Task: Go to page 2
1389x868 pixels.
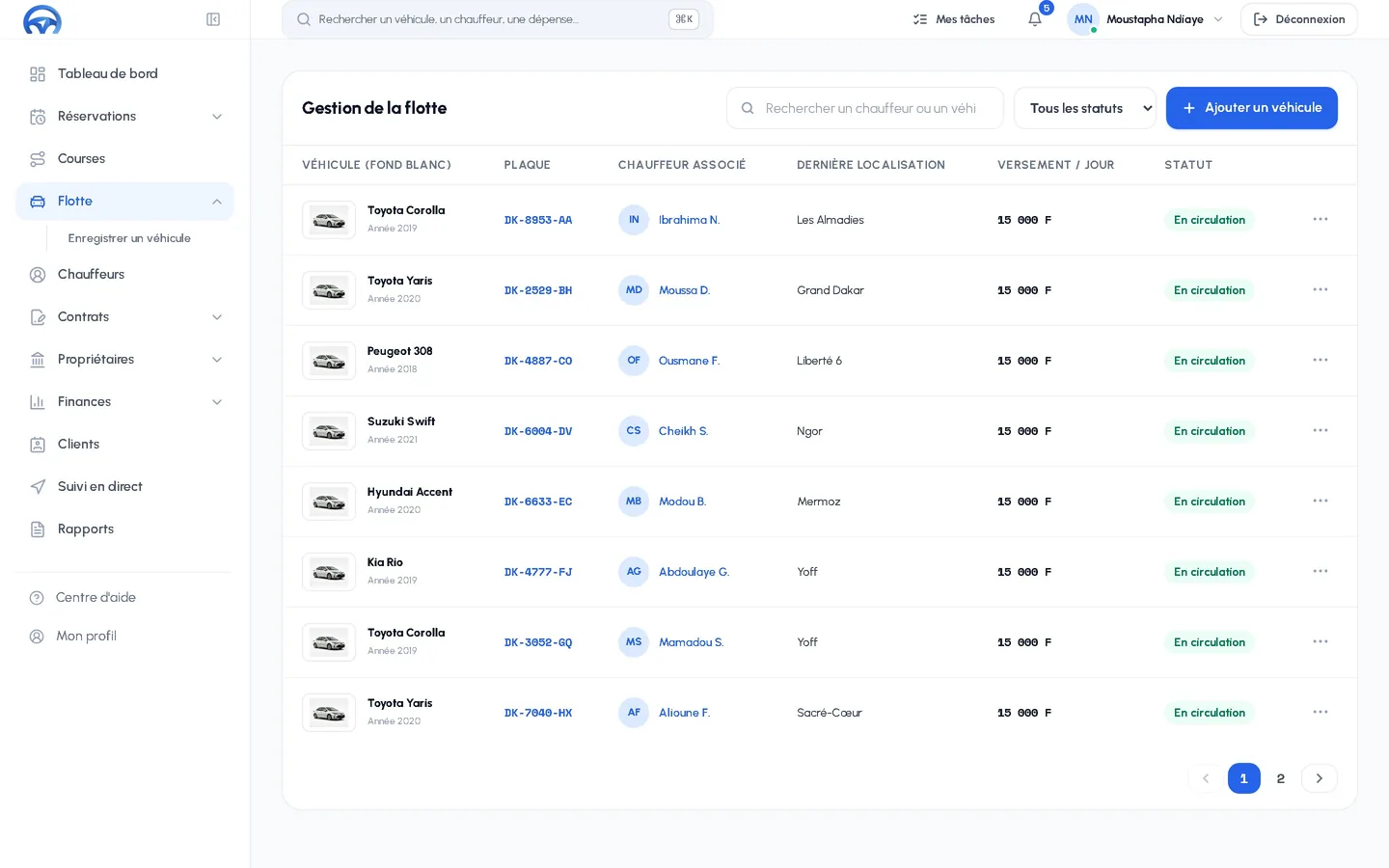Action: 1281,778
